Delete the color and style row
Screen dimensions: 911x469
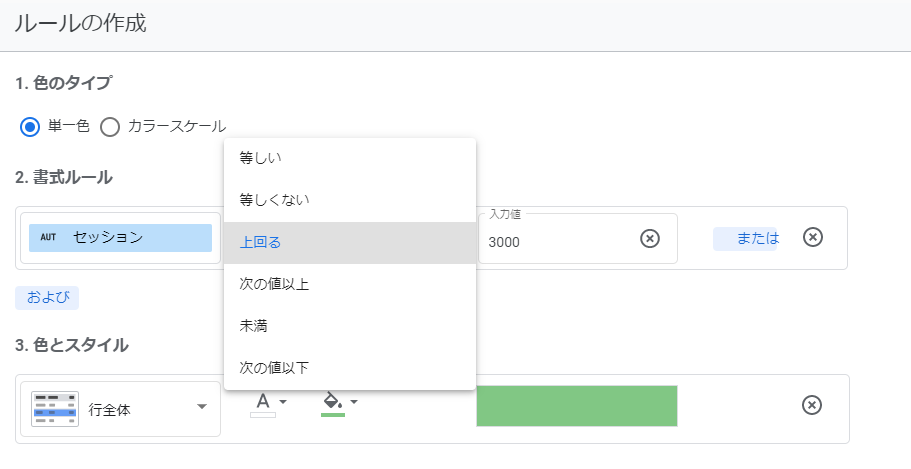click(813, 405)
